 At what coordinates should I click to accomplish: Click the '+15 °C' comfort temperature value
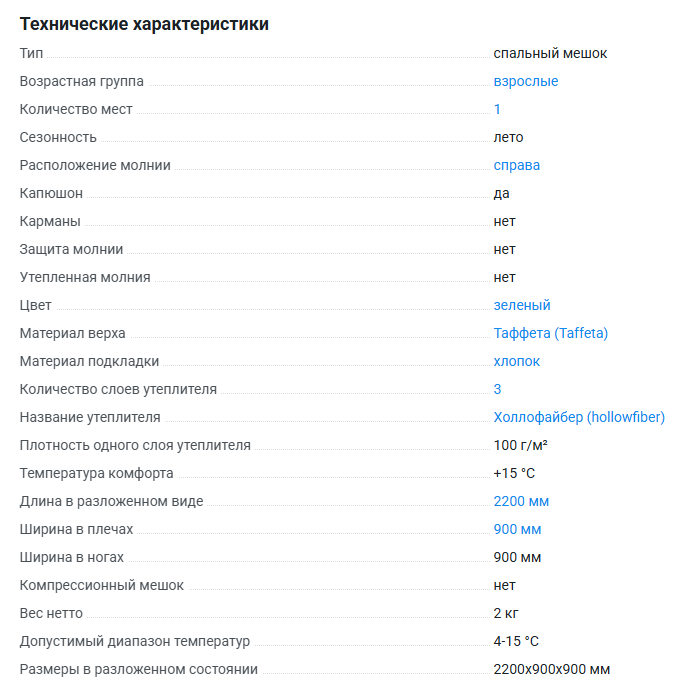(514, 473)
